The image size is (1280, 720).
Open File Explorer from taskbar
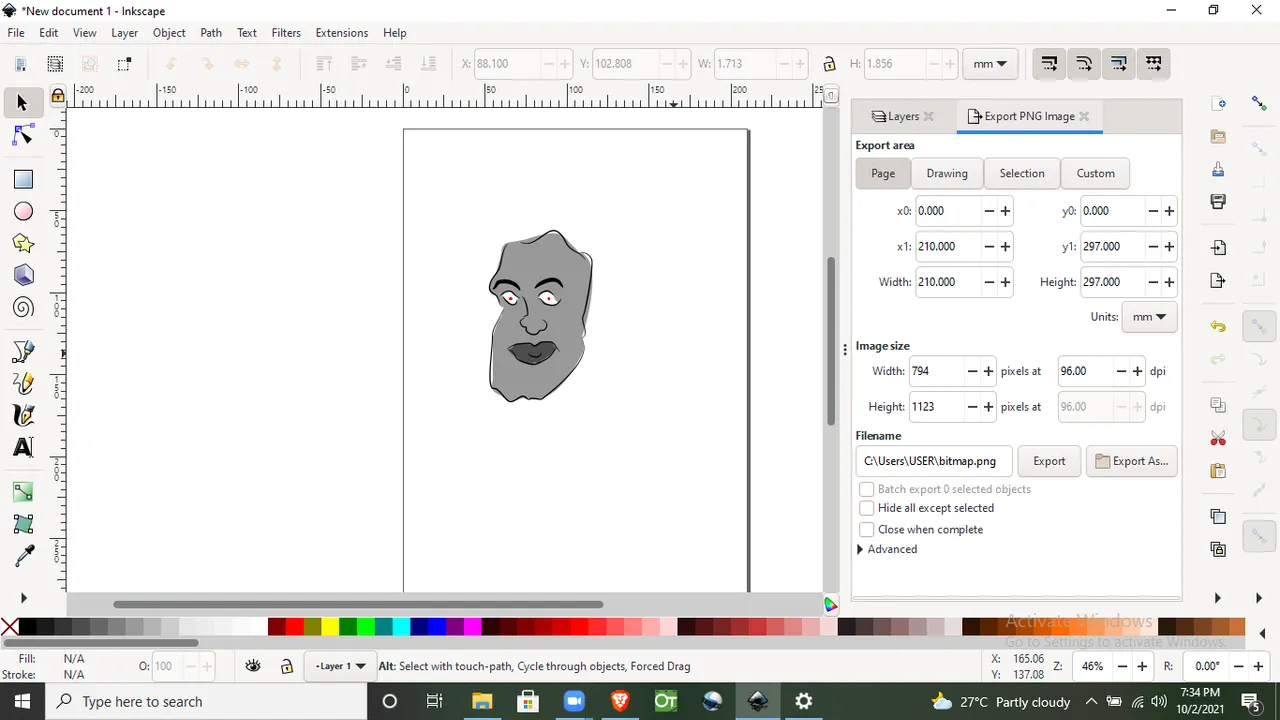tap(481, 701)
